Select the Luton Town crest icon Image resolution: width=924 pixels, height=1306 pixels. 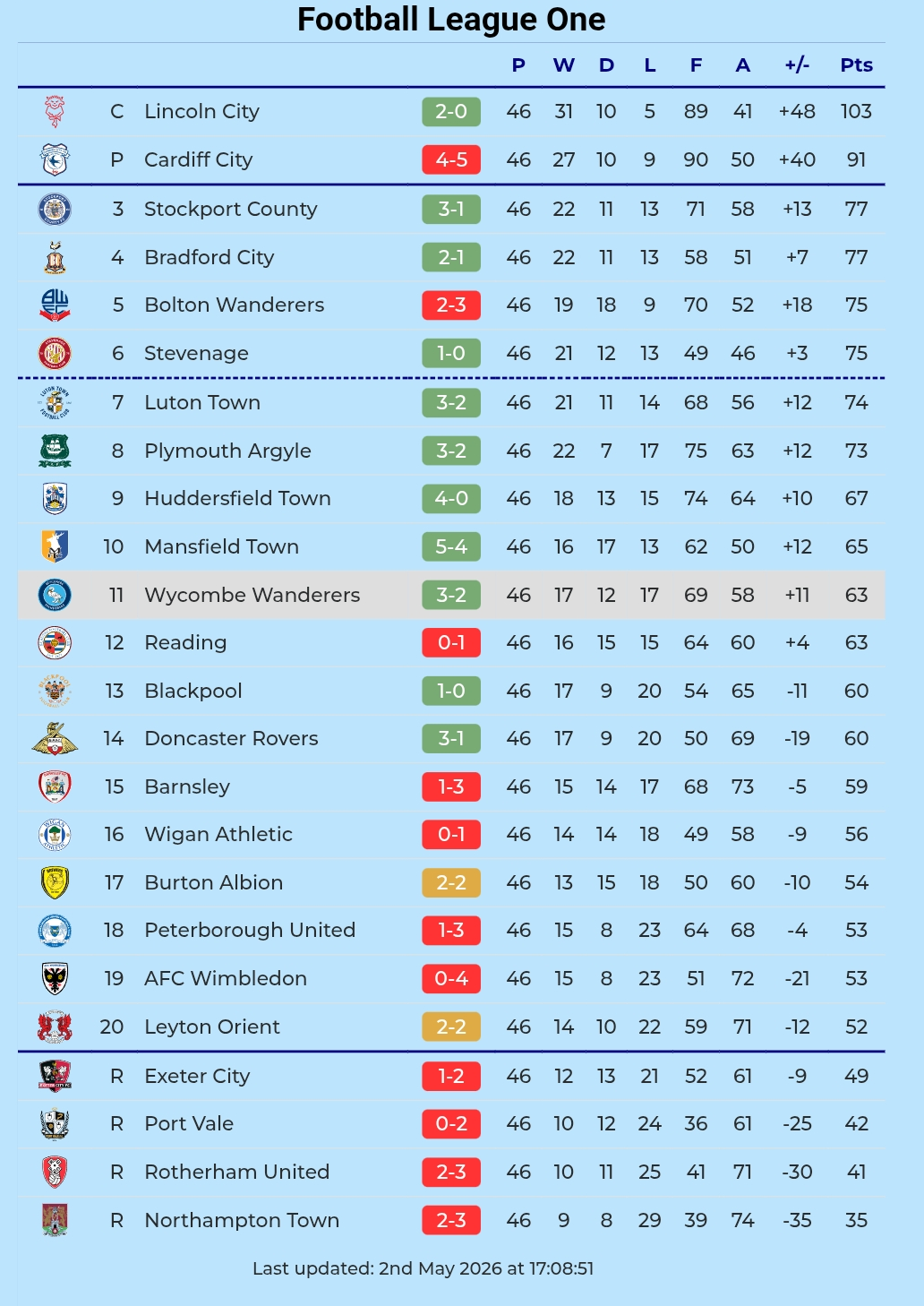[x=55, y=402]
